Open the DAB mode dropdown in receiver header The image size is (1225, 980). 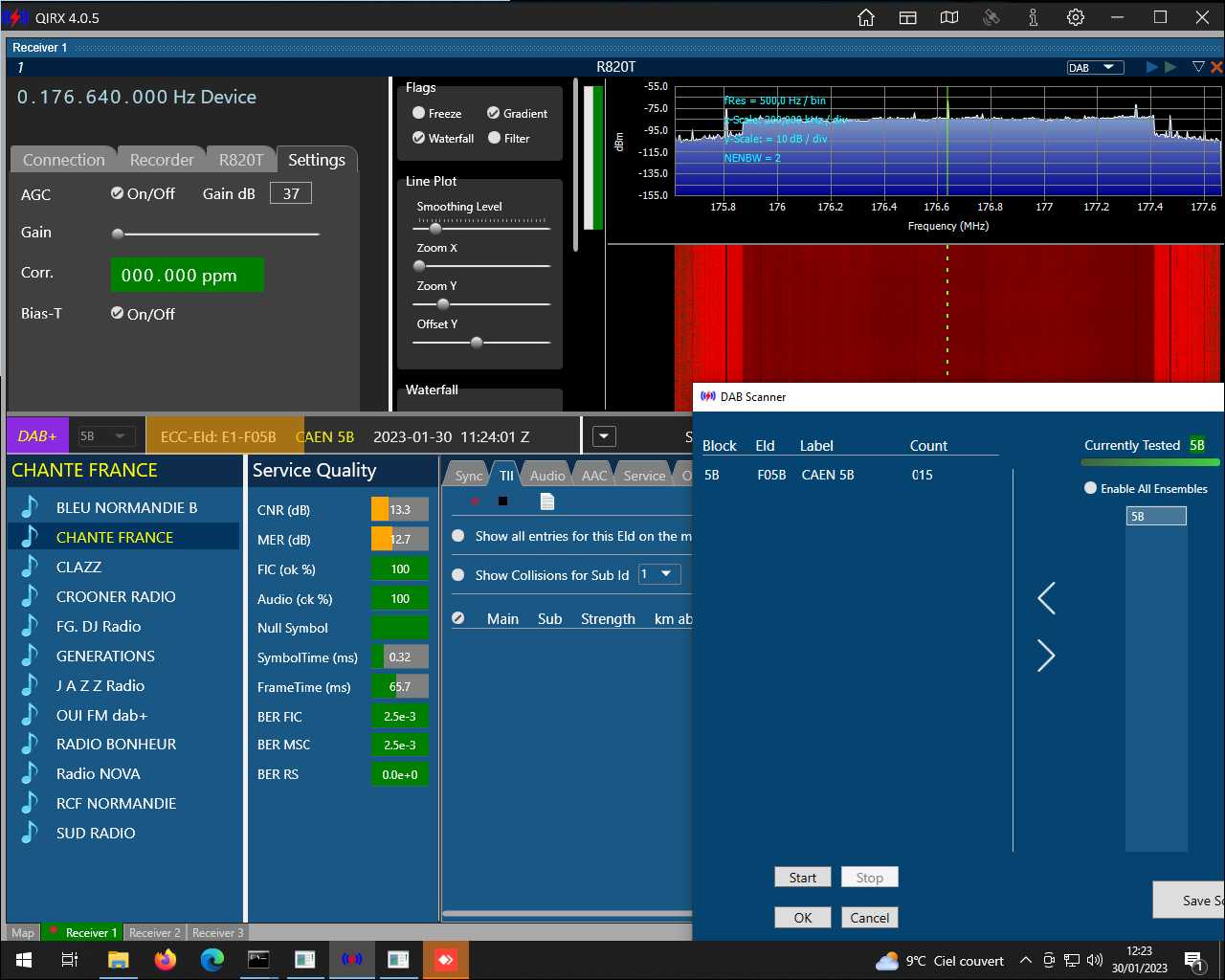click(x=1095, y=67)
